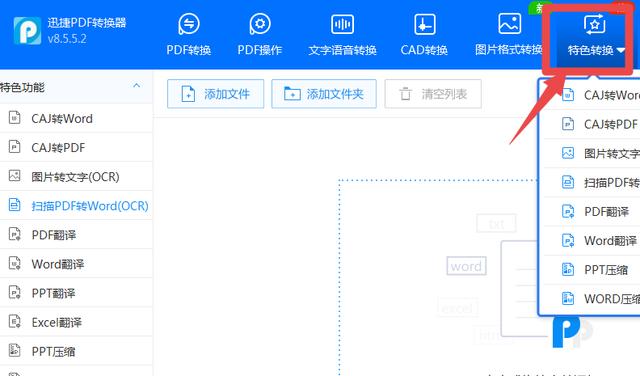This screenshot has width=640, height=376.
Task: Choose PPT压缩 text in dropdown menu
Action: click(606, 270)
